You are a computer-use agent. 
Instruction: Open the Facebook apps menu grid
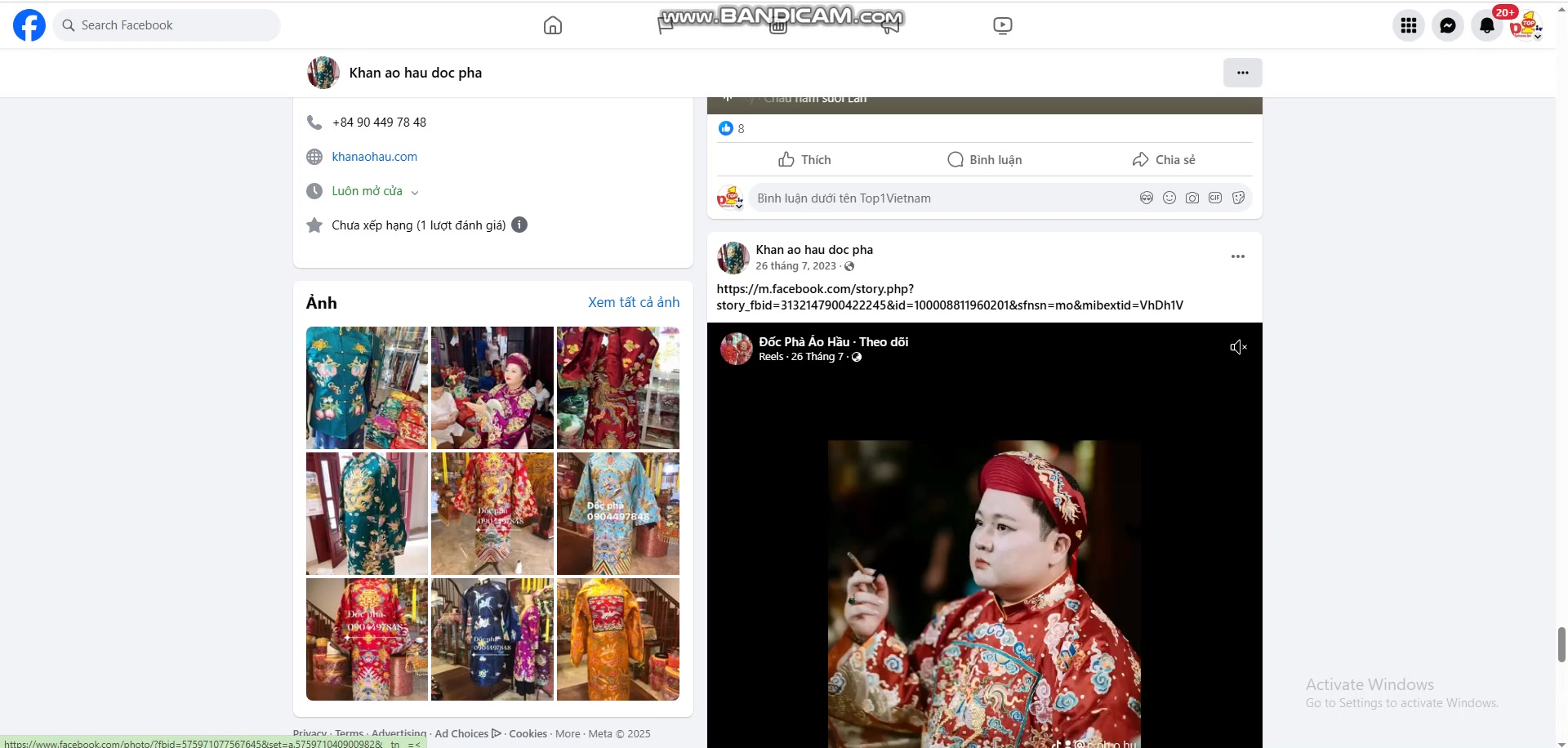pyautogui.click(x=1408, y=25)
